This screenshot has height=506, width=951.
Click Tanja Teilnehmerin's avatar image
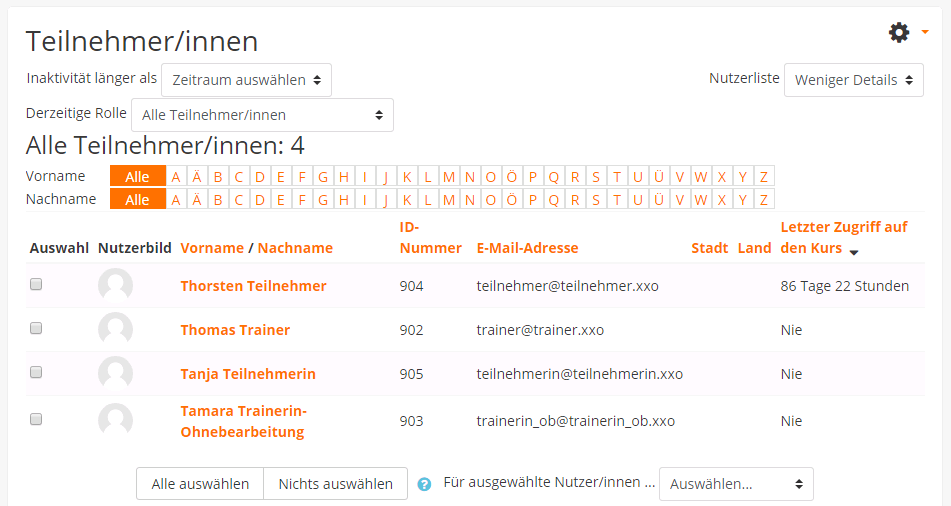click(x=115, y=374)
